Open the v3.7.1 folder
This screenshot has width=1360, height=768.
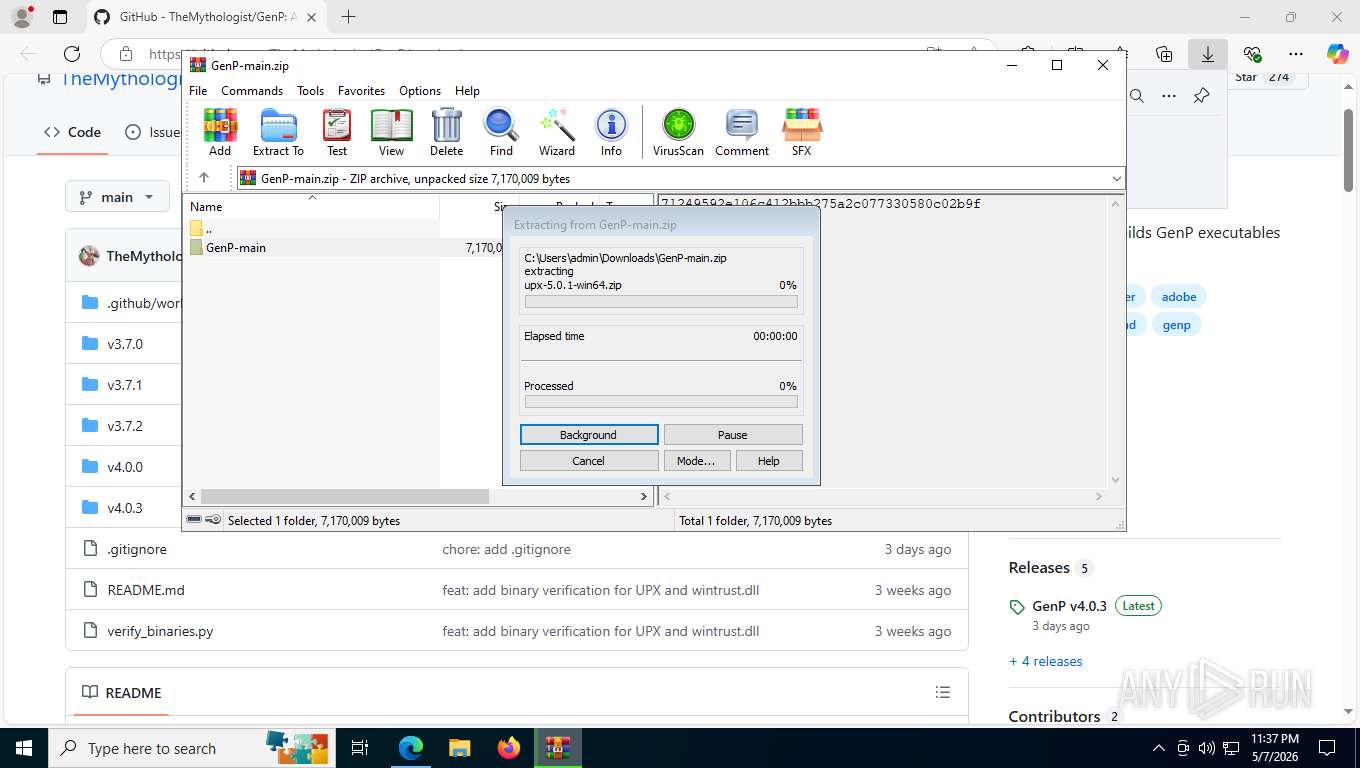tap(125, 385)
